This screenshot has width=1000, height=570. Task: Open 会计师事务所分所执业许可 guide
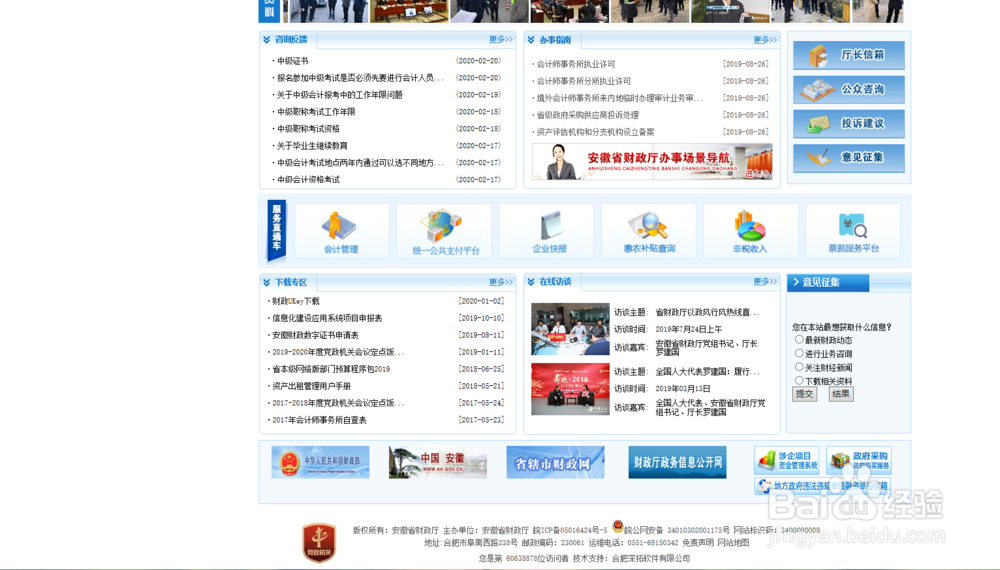click(584, 81)
